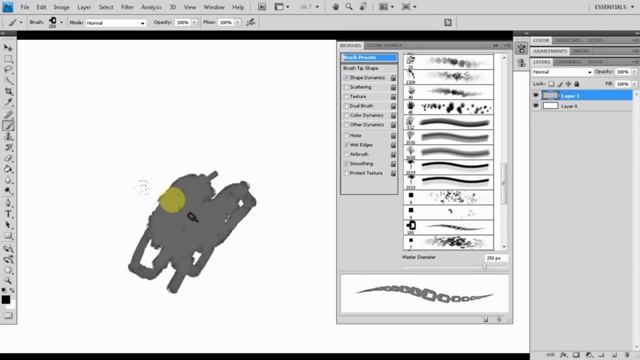Launch Bridge from application bar
Screen dimensions: 640x360
(262, 7)
